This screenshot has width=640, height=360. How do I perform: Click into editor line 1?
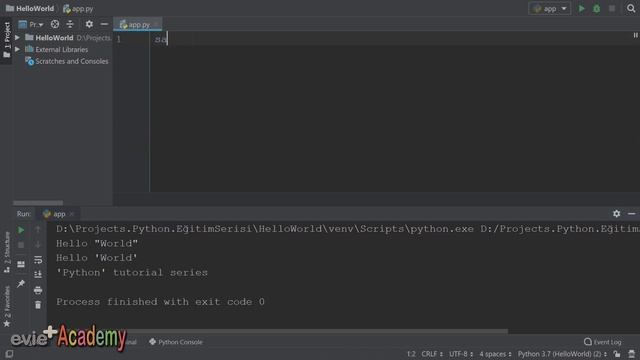[395, 39]
